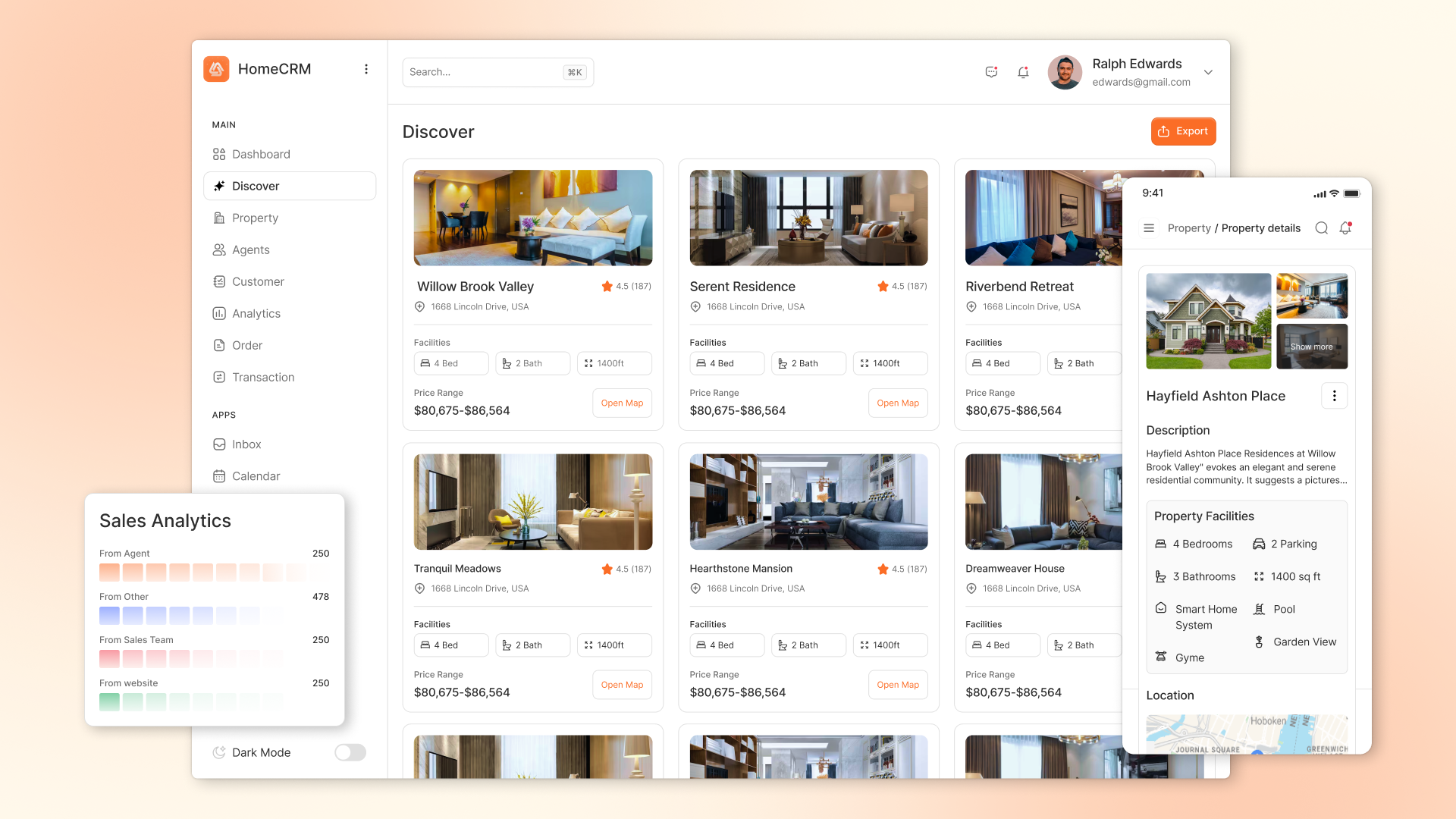Toggle the Dark Mode switch
This screenshot has width=1456, height=819.
pos(350,752)
